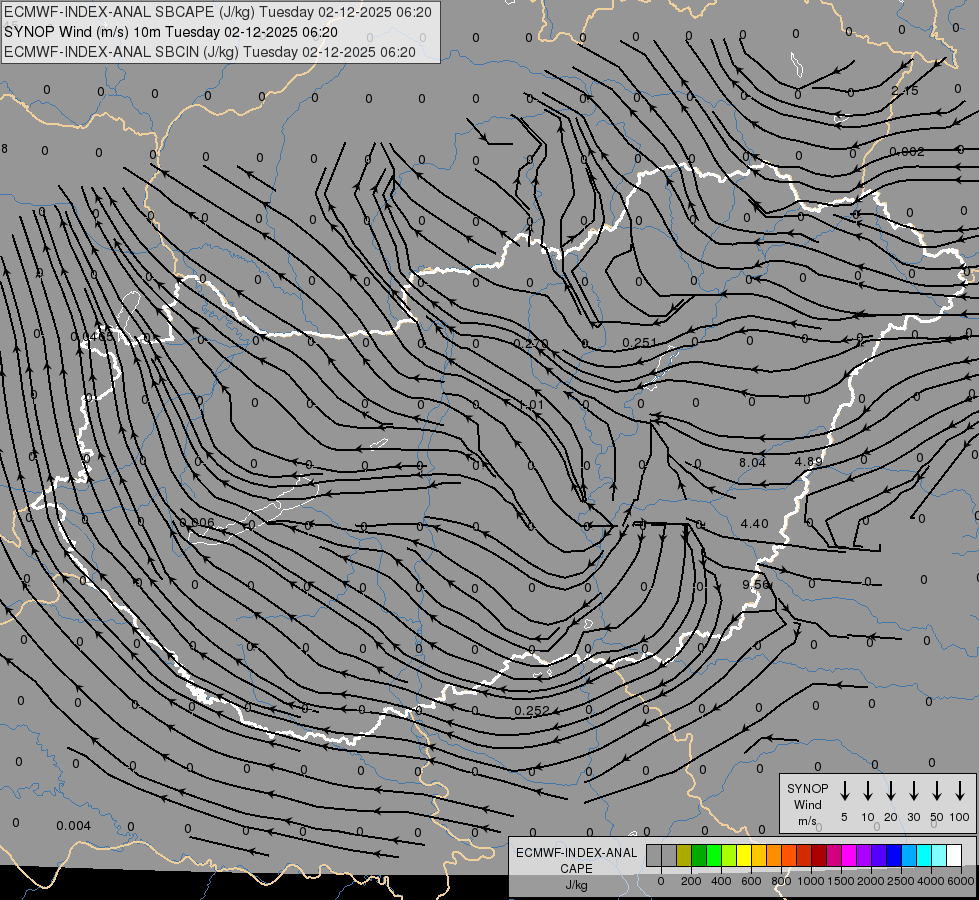This screenshot has width=979, height=900.
Task: Click the J/kg unit label in legend
Action: (x=576, y=886)
